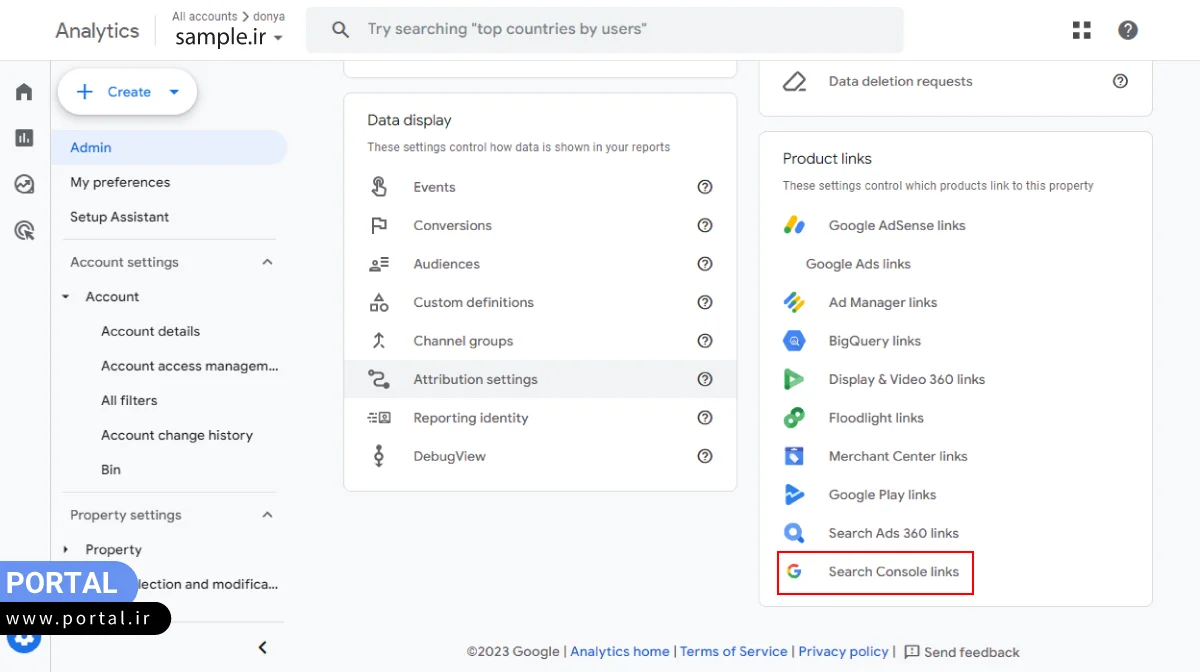The height and width of the screenshot is (672, 1200).
Task: Collapse the Account settings section
Action: tap(267, 262)
